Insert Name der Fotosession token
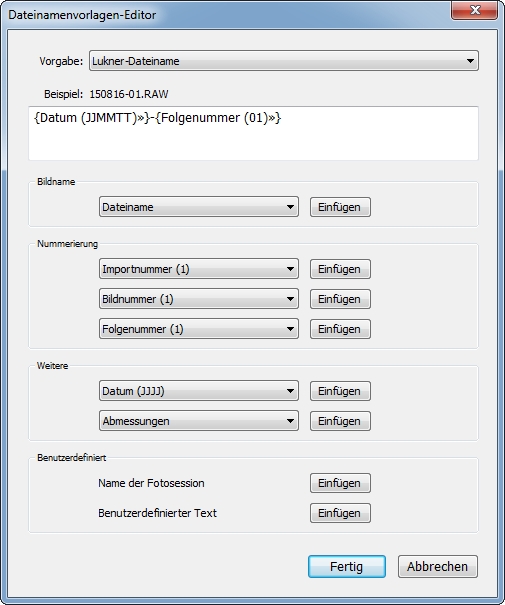The width and height of the screenshot is (505, 605). (340, 483)
